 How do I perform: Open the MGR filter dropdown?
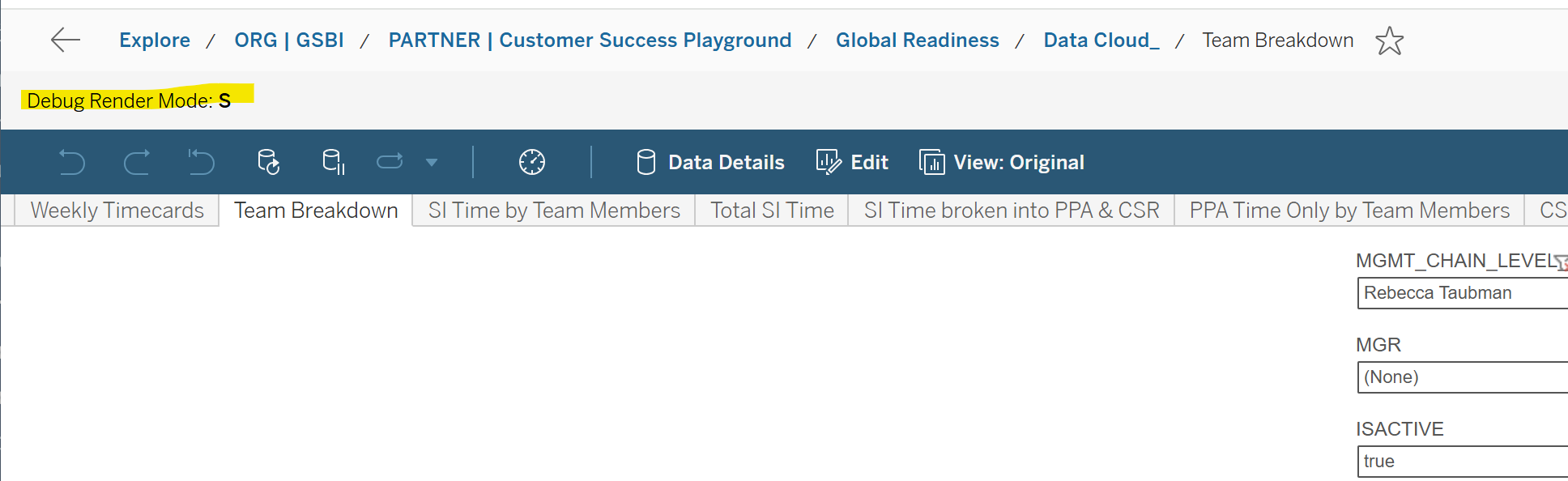click(x=1462, y=377)
